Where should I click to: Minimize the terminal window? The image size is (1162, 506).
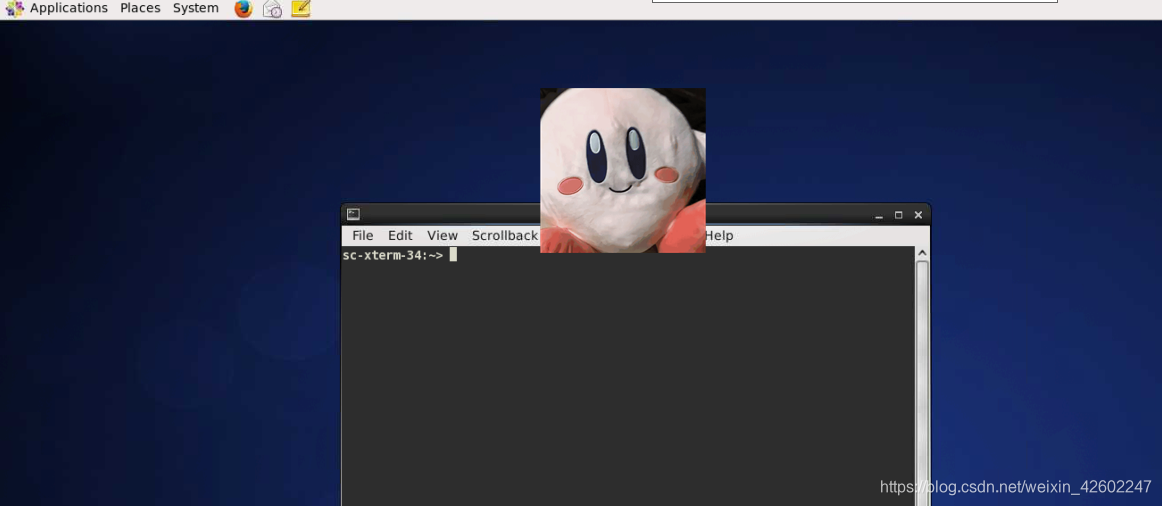point(879,216)
